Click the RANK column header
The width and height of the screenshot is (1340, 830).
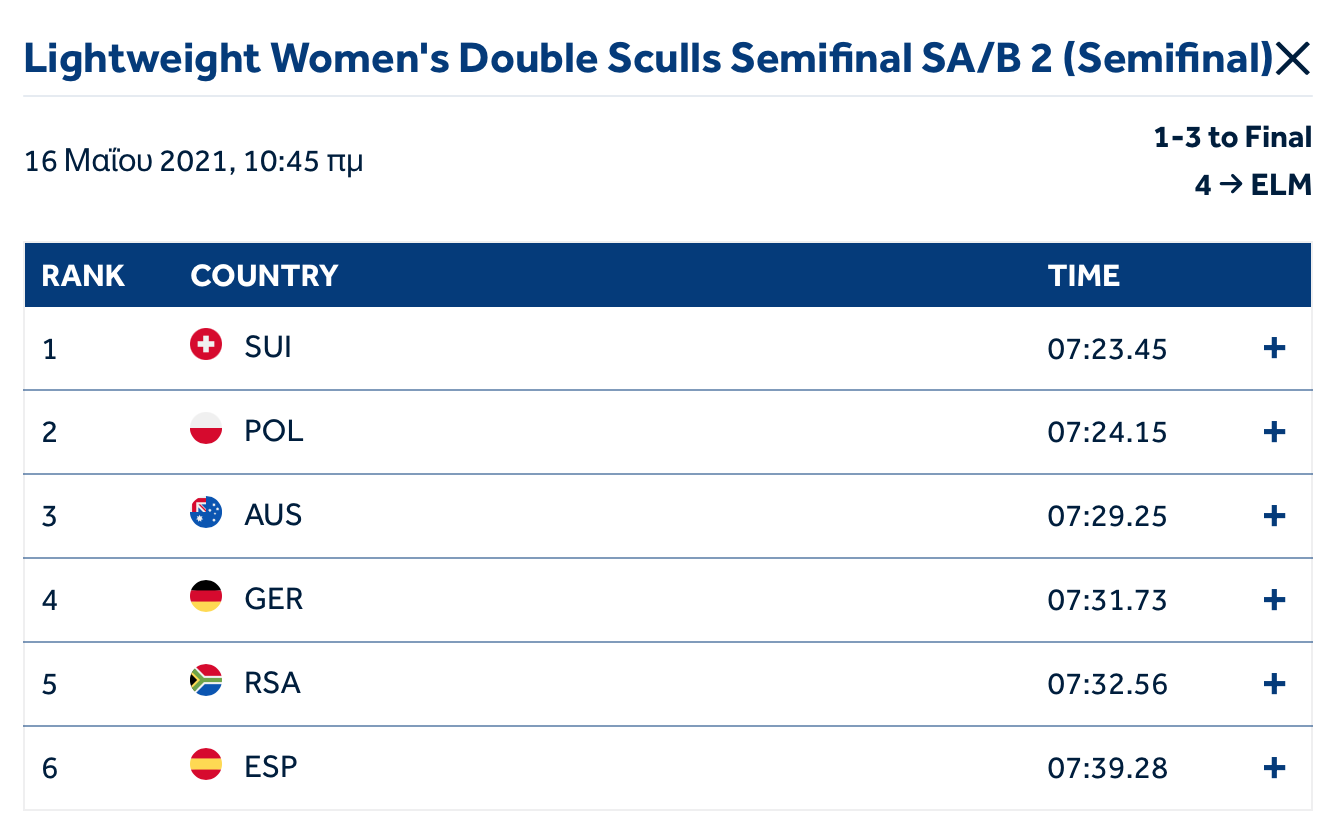tap(83, 276)
